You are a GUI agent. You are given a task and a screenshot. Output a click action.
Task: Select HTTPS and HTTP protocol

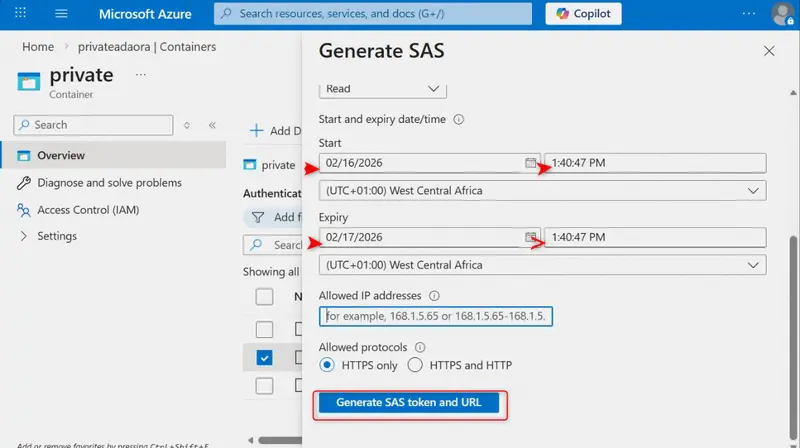(x=415, y=365)
